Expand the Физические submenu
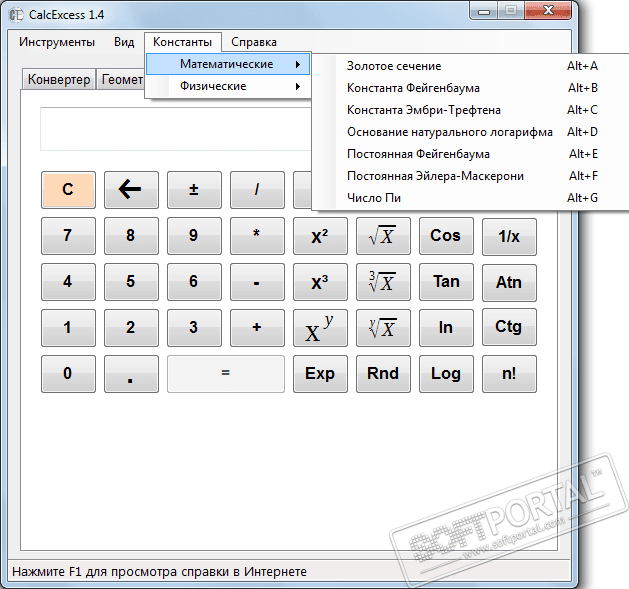 [x=228, y=86]
